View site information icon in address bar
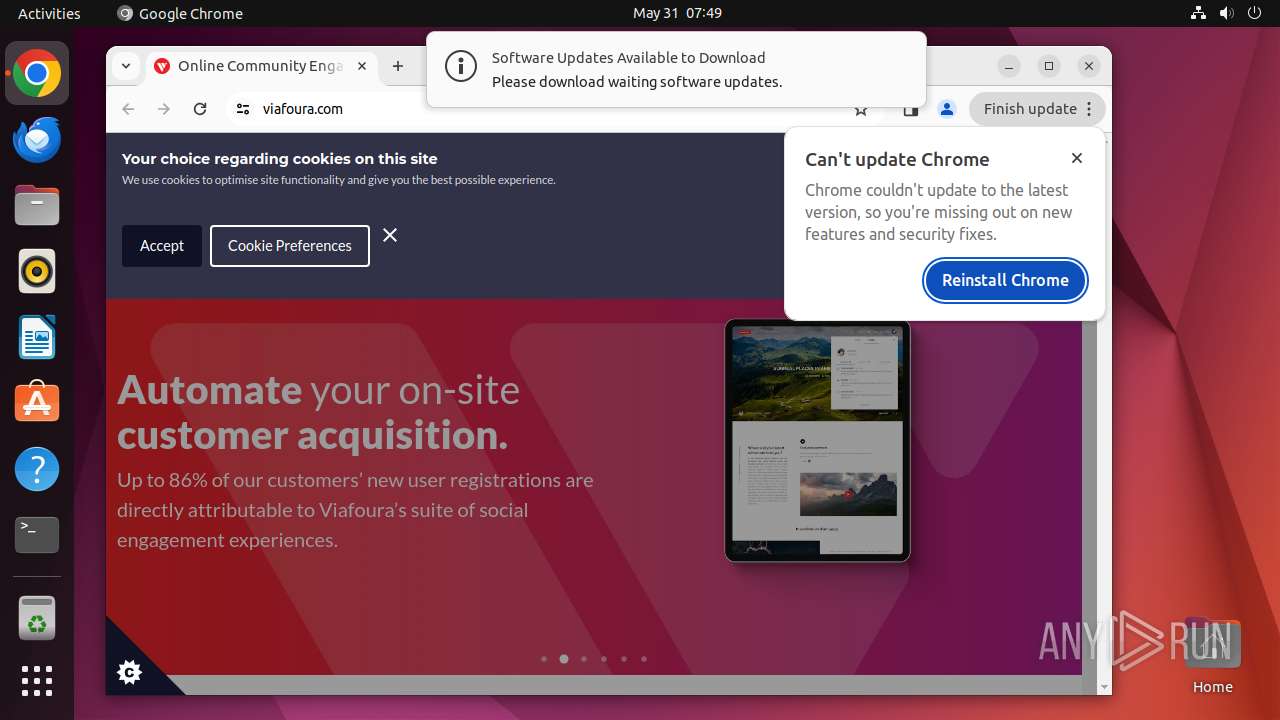Screen dimensions: 1280x720 pos(243,109)
